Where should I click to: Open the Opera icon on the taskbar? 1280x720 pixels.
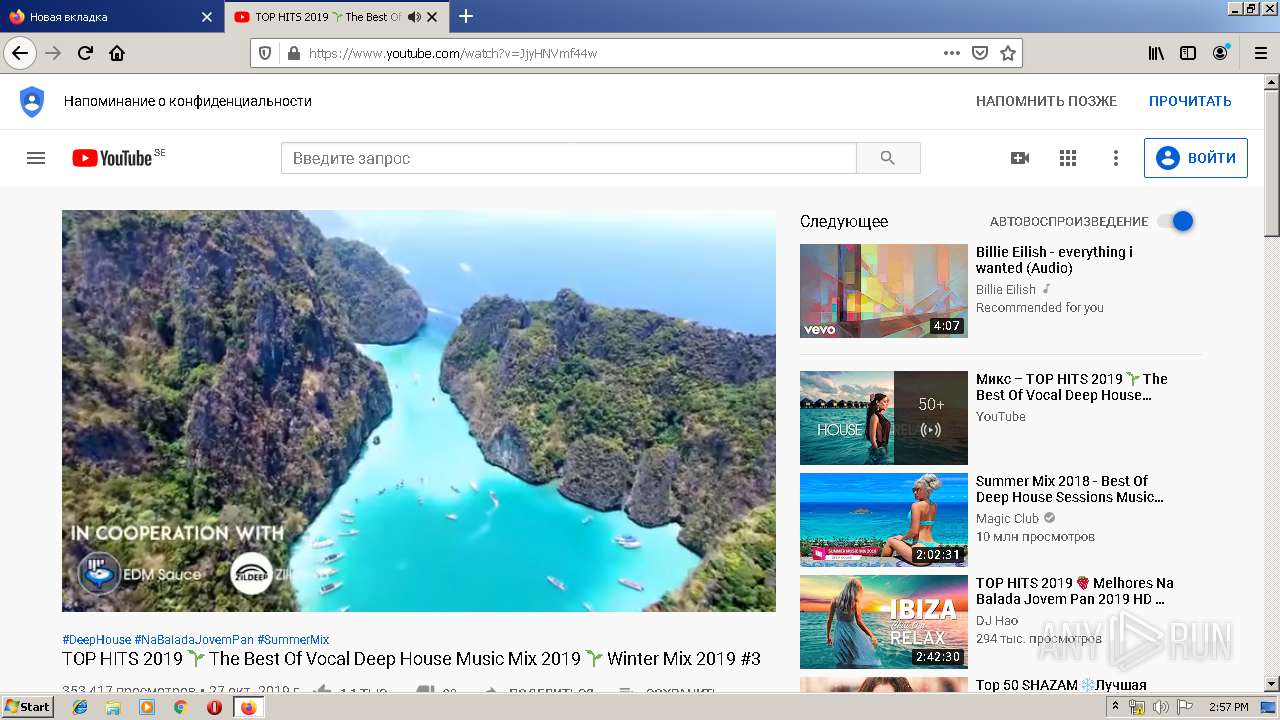click(214, 707)
